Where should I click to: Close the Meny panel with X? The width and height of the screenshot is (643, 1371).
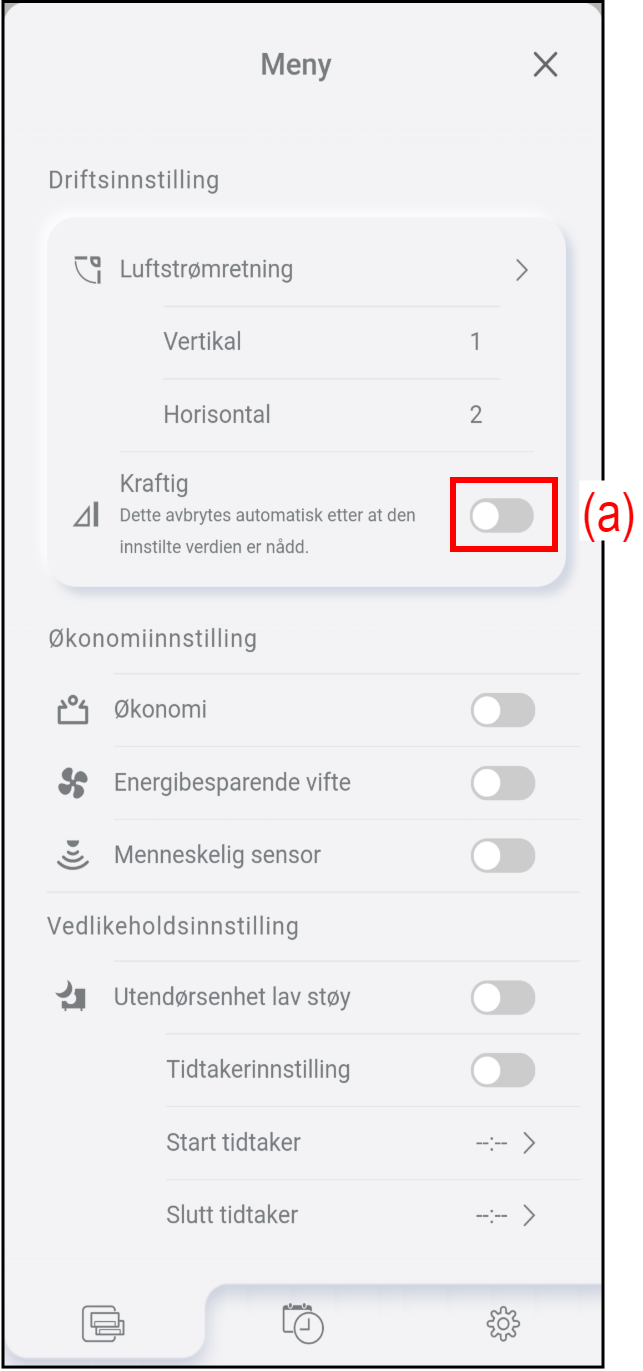(x=545, y=65)
